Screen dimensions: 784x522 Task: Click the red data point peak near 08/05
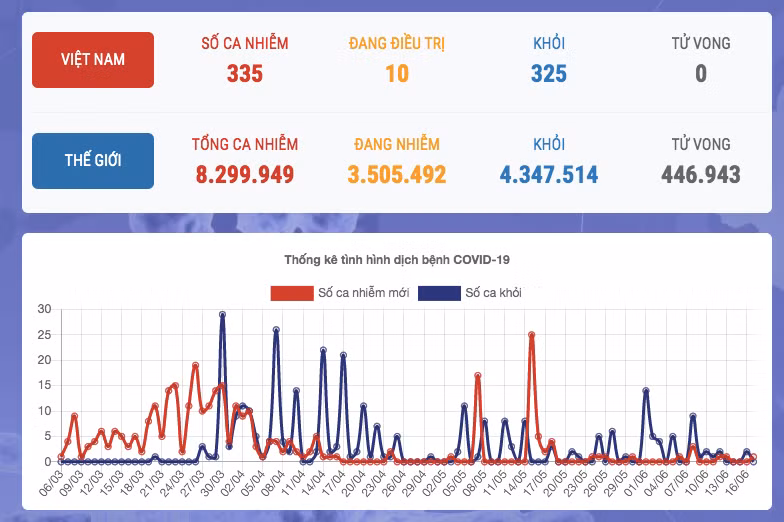click(478, 375)
